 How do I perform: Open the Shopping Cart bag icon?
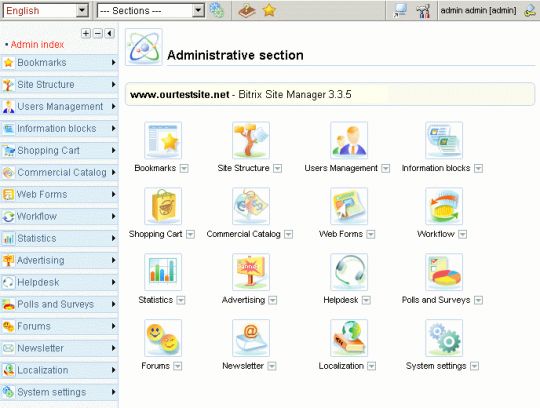pyautogui.click(x=163, y=206)
